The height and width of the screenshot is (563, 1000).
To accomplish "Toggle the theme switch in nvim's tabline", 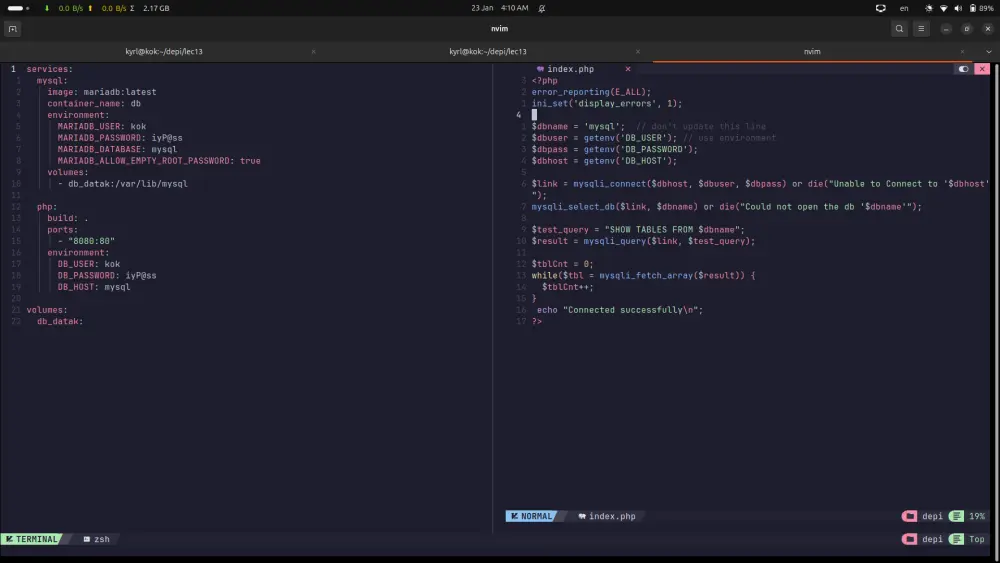I will (963, 69).
